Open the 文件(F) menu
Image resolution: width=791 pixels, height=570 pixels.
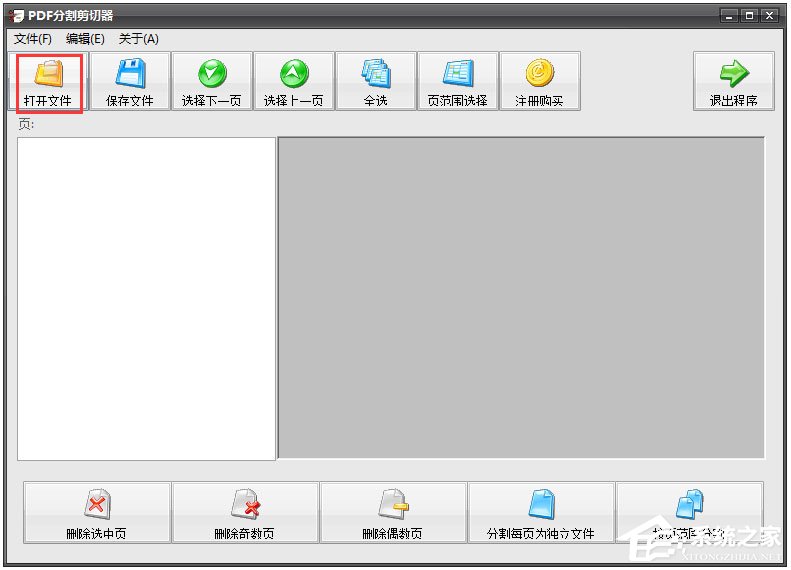point(33,39)
